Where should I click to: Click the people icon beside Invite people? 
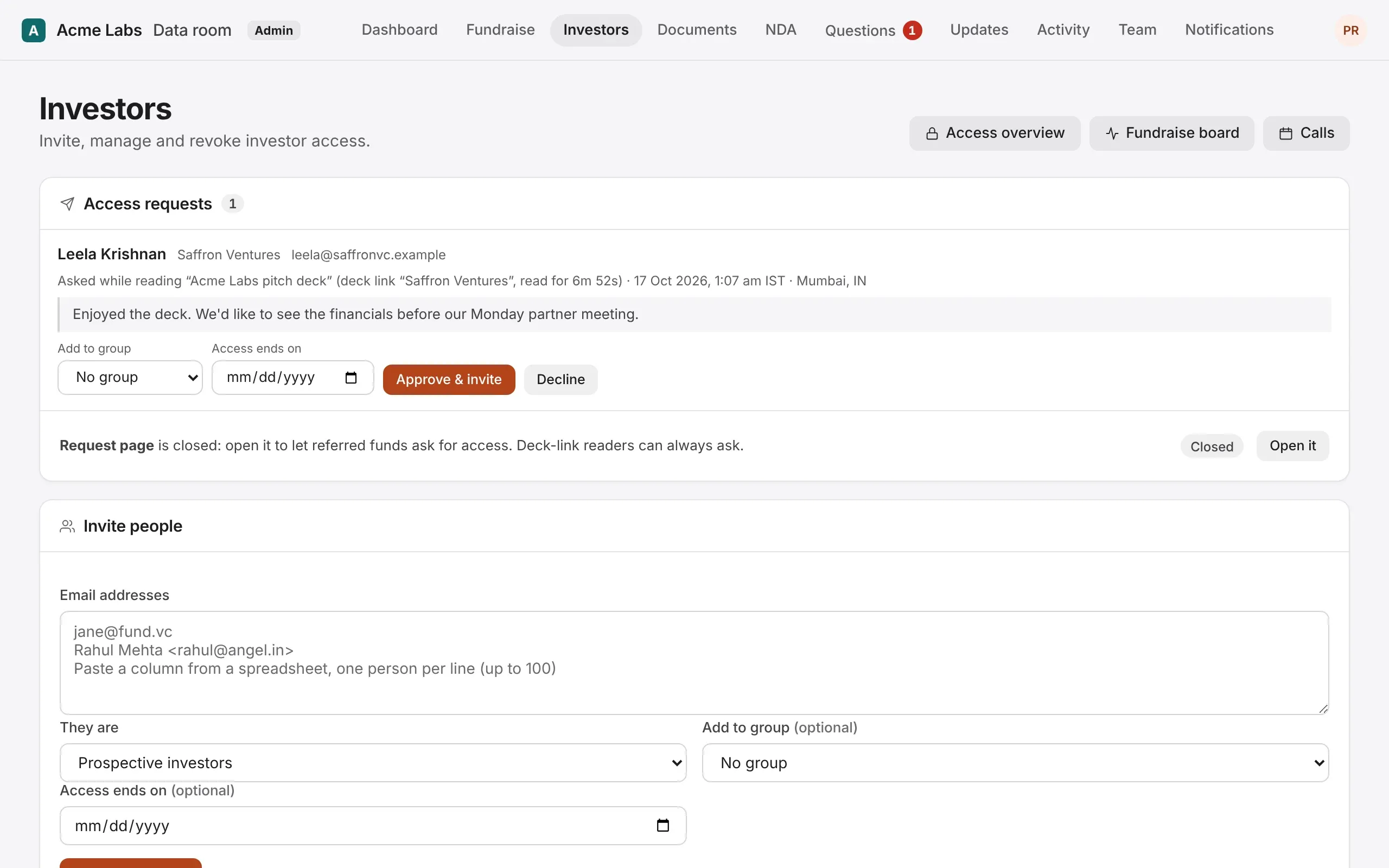click(x=67, y=526)
